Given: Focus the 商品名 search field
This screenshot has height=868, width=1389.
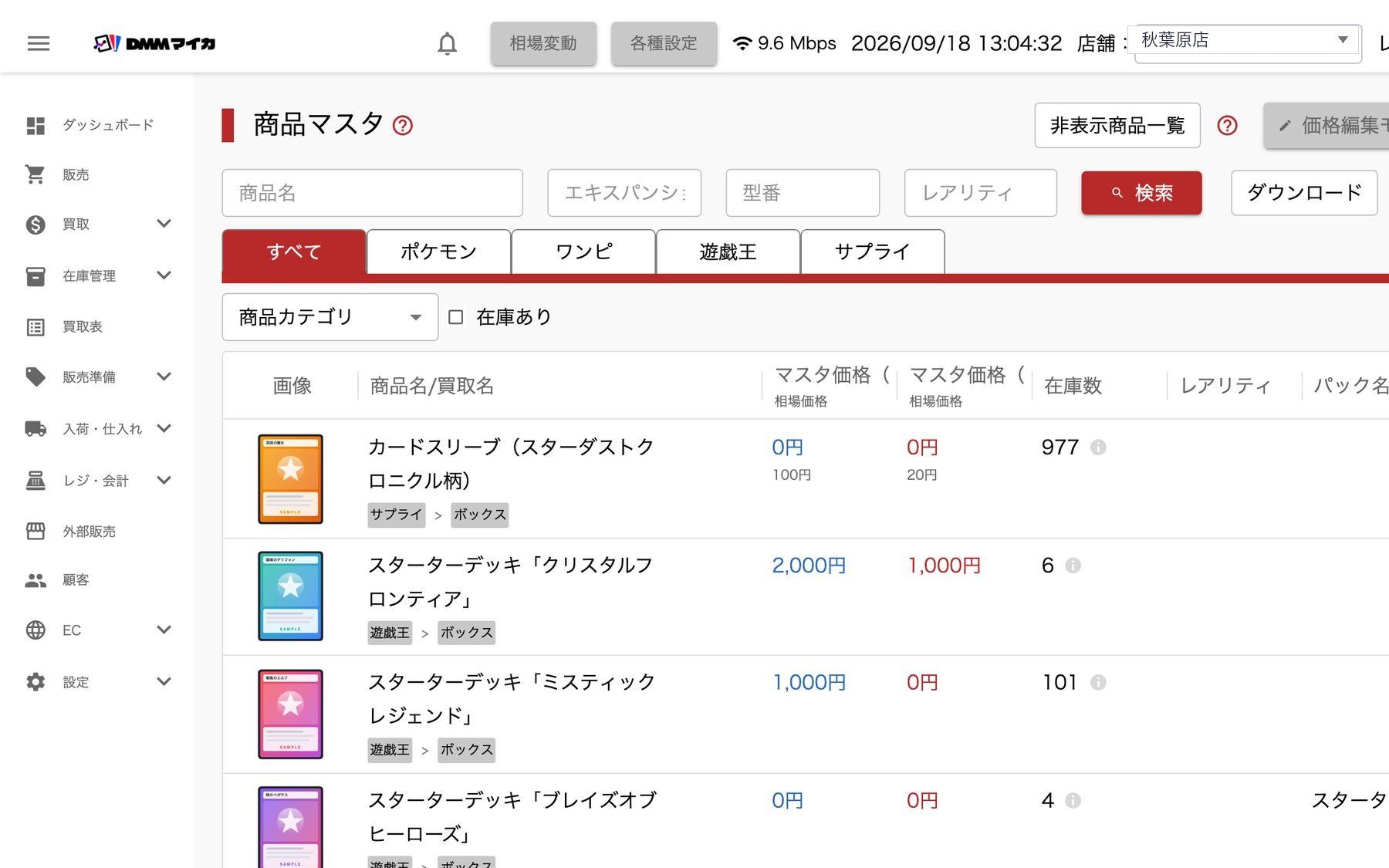Looking at the screenshot, I should pos(372,193).
